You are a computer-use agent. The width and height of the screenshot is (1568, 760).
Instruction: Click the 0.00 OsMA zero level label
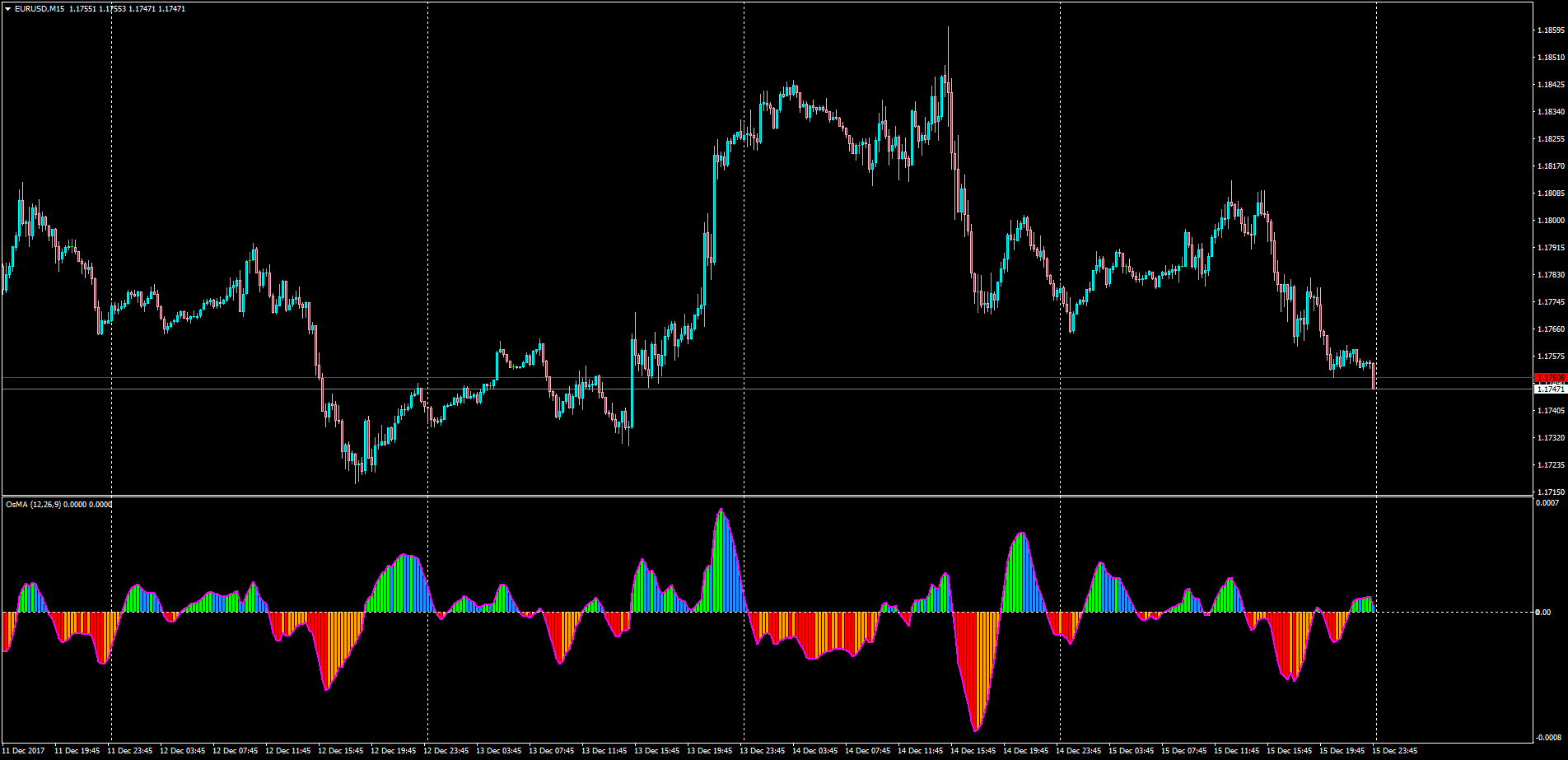(x=1544, y=612)
